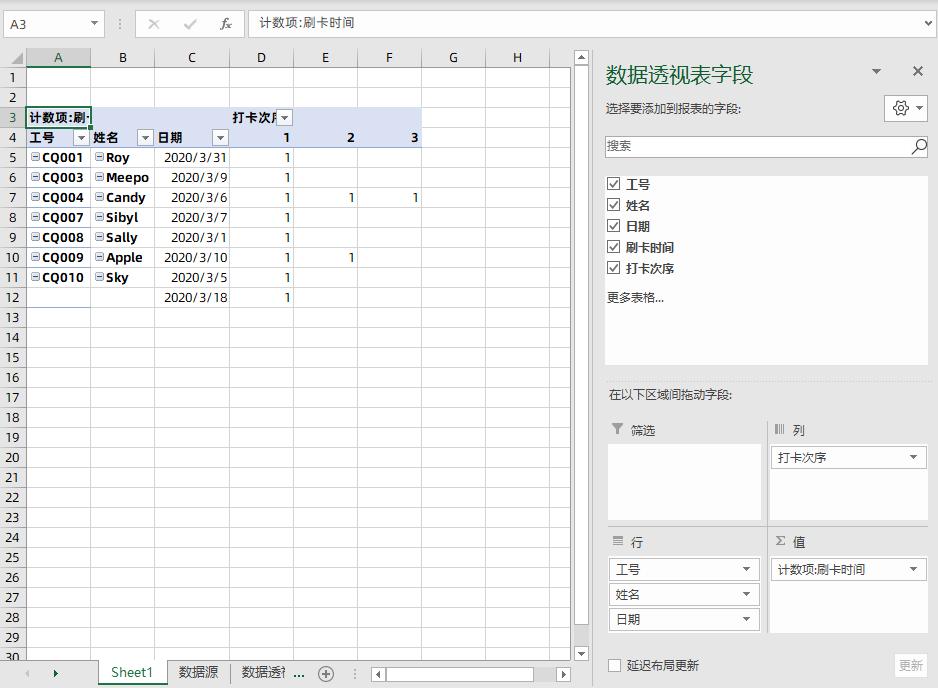The height and width of the screenshot is (688, 938).
Task: Uncheck the 刷卡时间 field
Action: tap(613, 247)
